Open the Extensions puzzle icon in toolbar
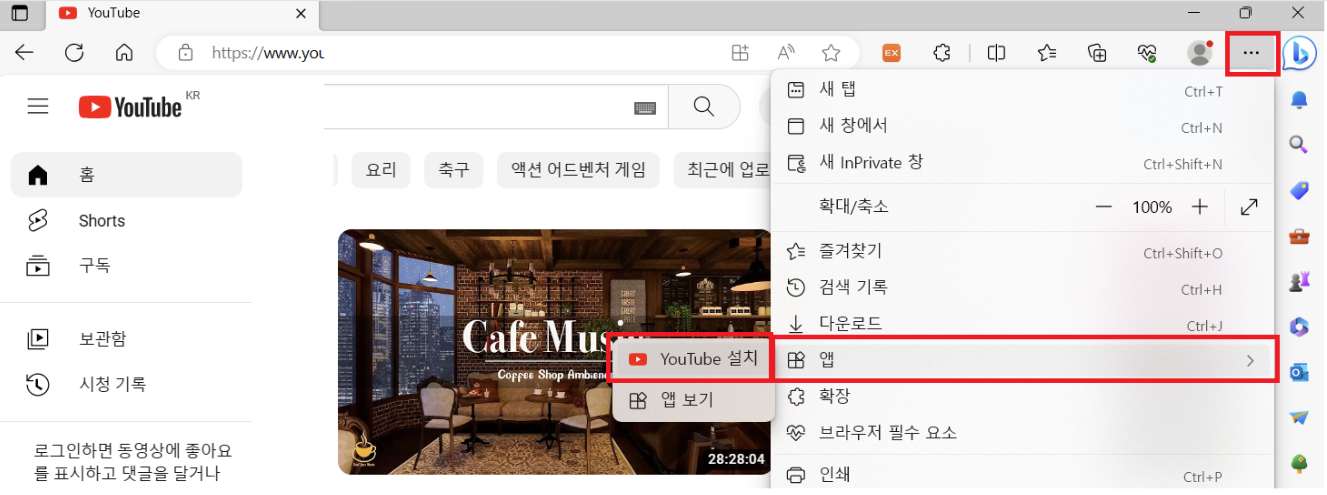1327x495 pixels. [941, 53]
